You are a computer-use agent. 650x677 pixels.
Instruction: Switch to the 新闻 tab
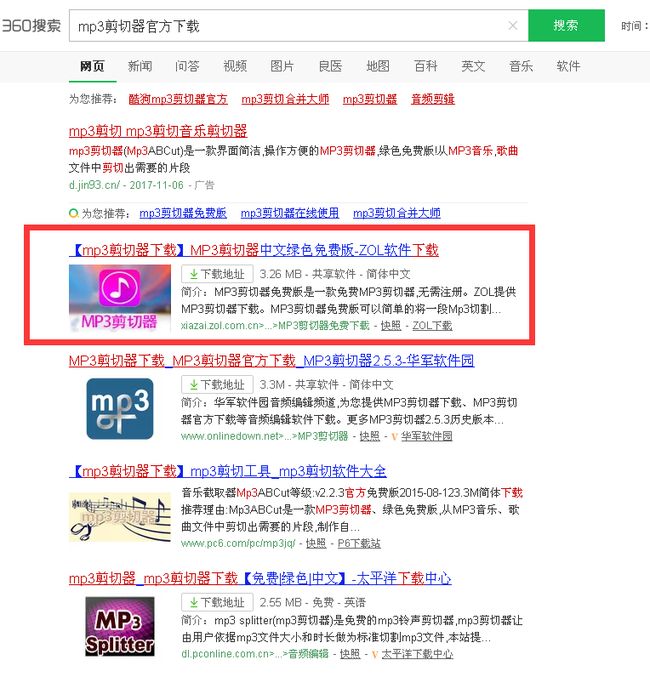click(140, 66)
